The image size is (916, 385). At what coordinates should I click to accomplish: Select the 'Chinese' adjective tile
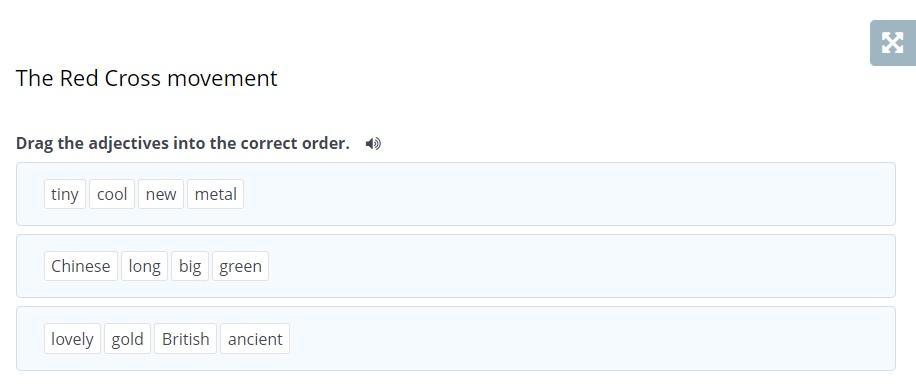pyautogui.click(x=81, y=266)
